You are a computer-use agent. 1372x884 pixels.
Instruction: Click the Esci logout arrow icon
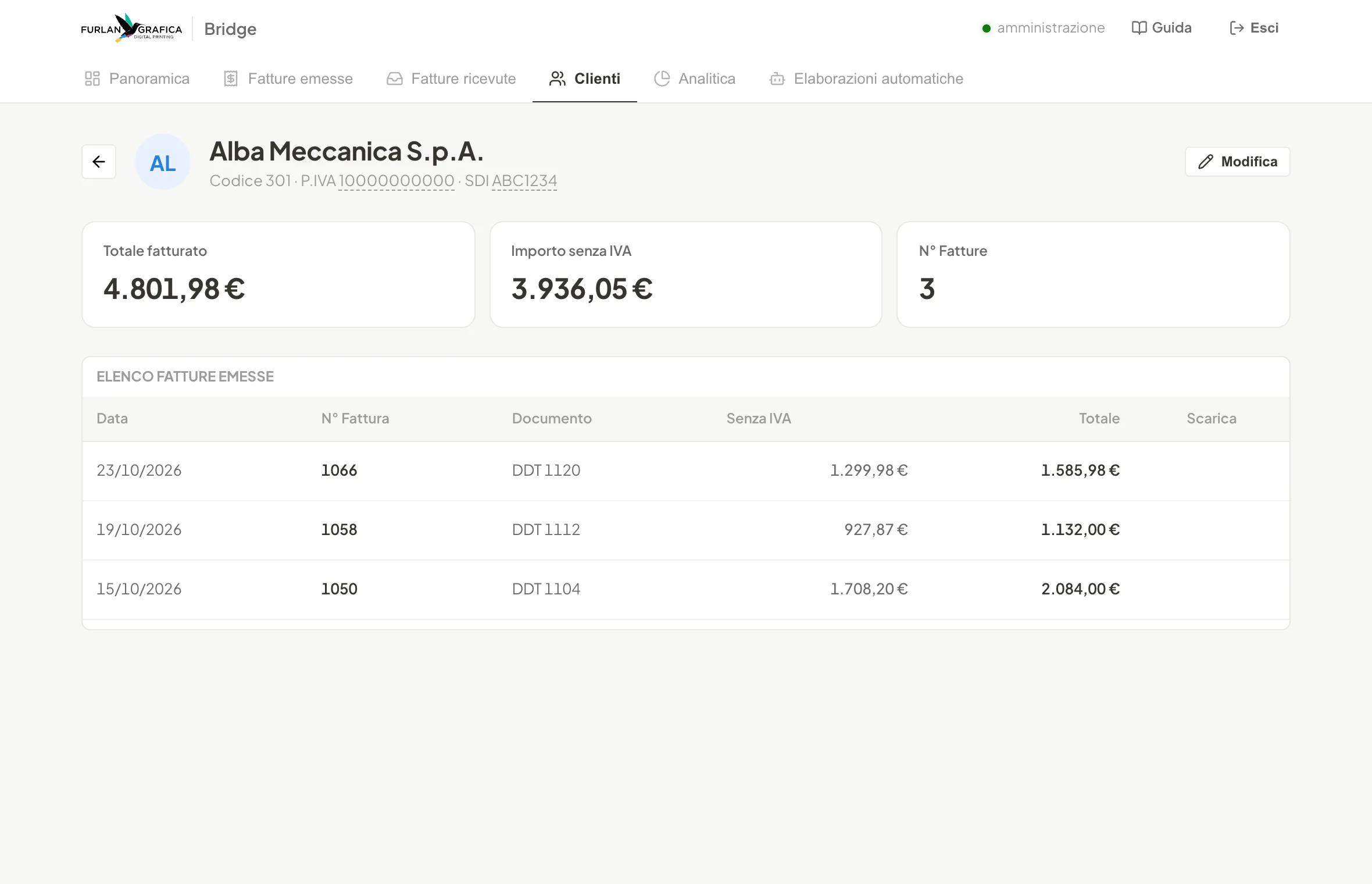click(1237, 28)
